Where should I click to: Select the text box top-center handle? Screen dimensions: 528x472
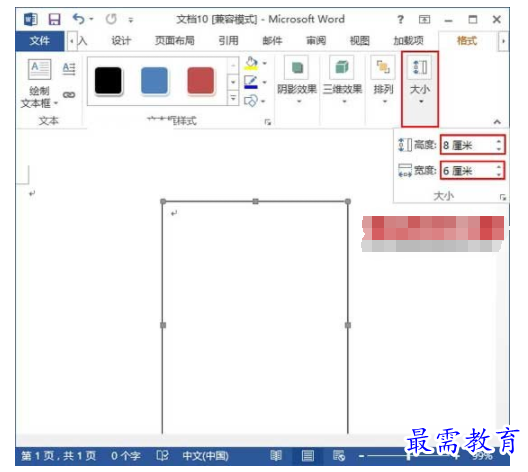click(x=256, y=201)
